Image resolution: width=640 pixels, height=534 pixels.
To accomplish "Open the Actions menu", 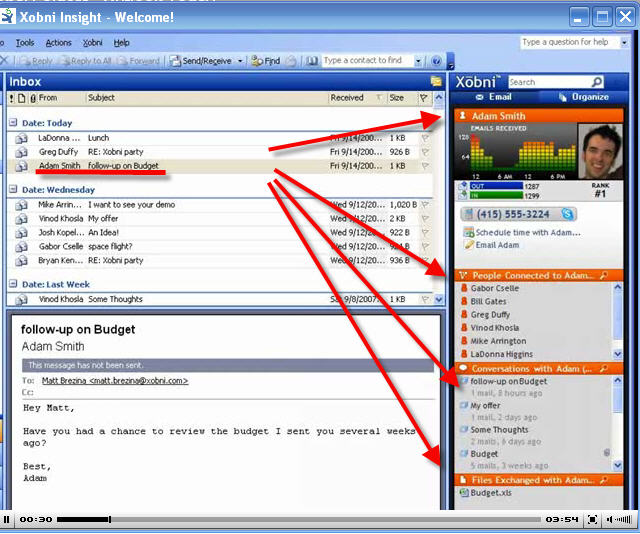I will click(58, 42).
